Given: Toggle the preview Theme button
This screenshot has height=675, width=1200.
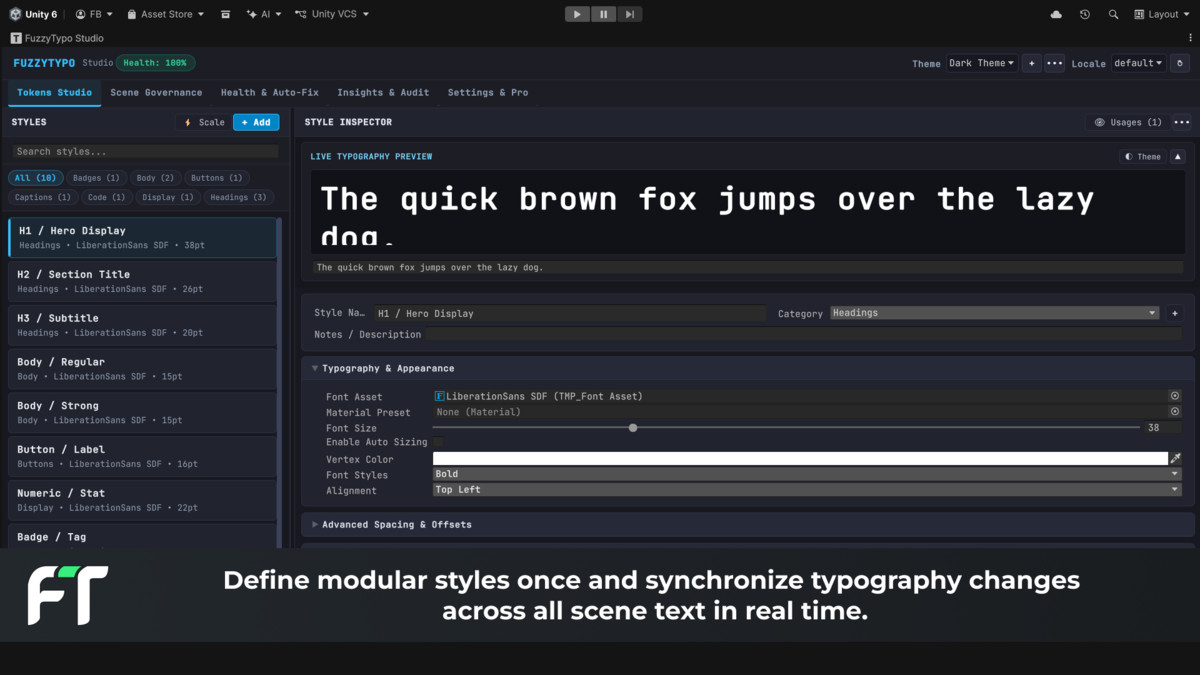Looking at the screenshot, I should (x=1143, y=156).
